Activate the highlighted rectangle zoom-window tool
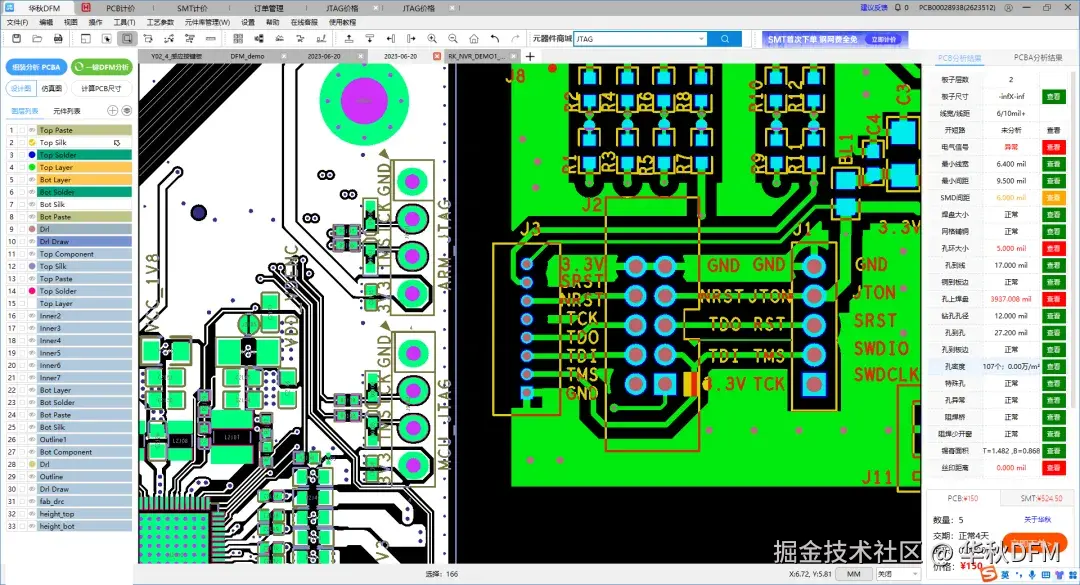Viewport: 1080px width, 585px height. [x=127, y=39]
